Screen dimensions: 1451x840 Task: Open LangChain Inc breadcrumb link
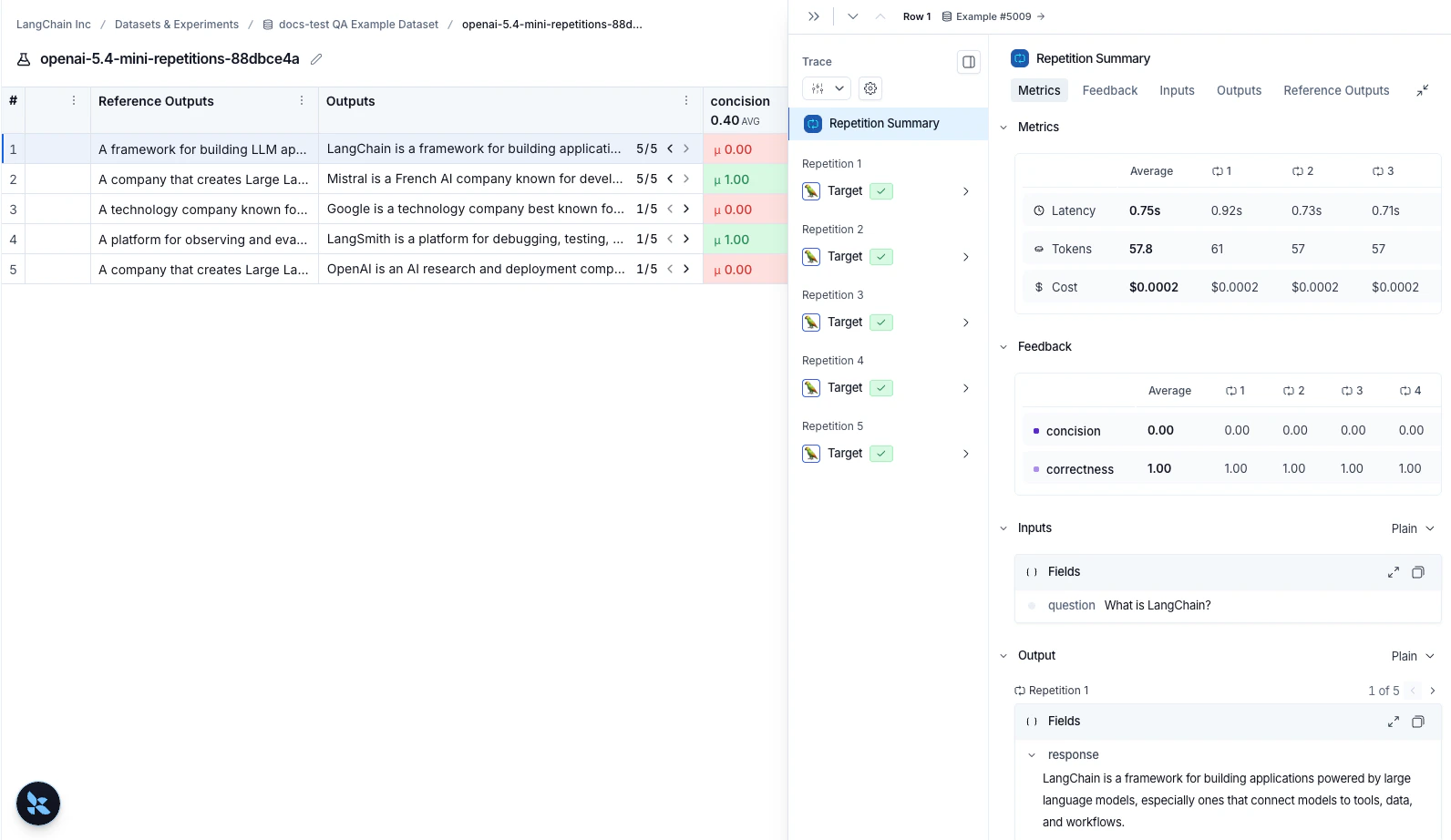point(54,25)
